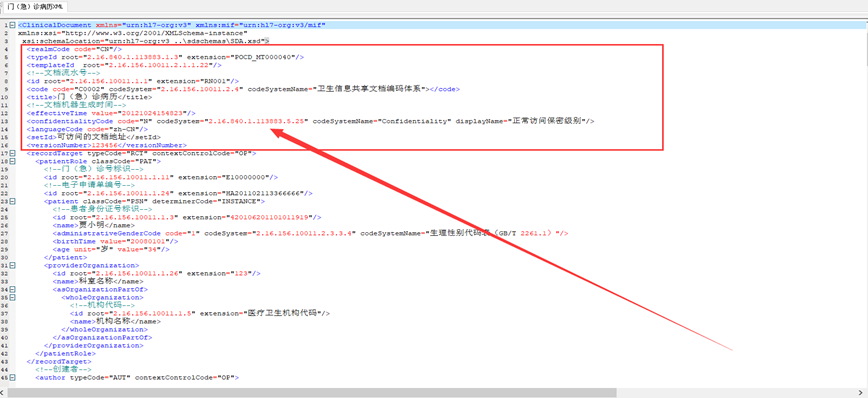The width and height of the screenshot is (868, 398).
Task: Click the id extension="RN001" line
Action: coord(132,81)
